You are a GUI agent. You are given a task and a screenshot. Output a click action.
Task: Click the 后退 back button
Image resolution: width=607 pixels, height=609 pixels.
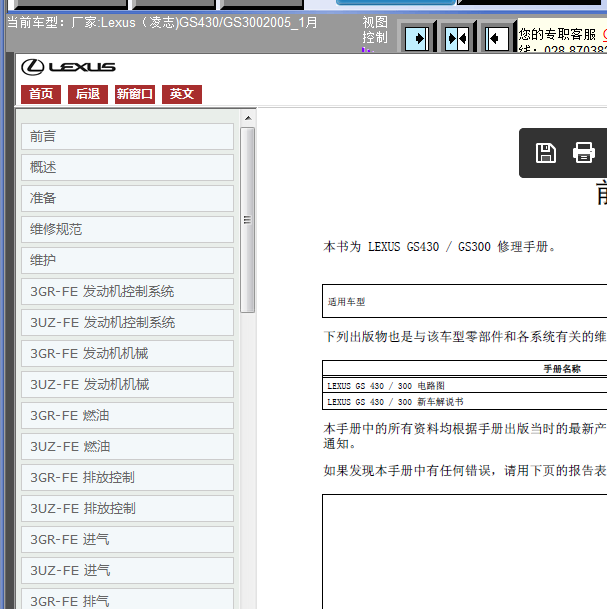pos(88,94)
